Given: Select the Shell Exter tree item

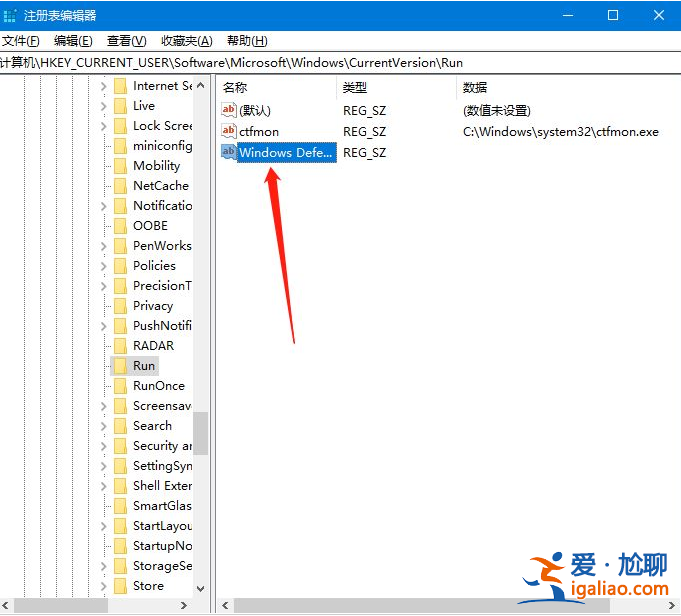Looking at the screenshot, I should click(x=162, y=486).
